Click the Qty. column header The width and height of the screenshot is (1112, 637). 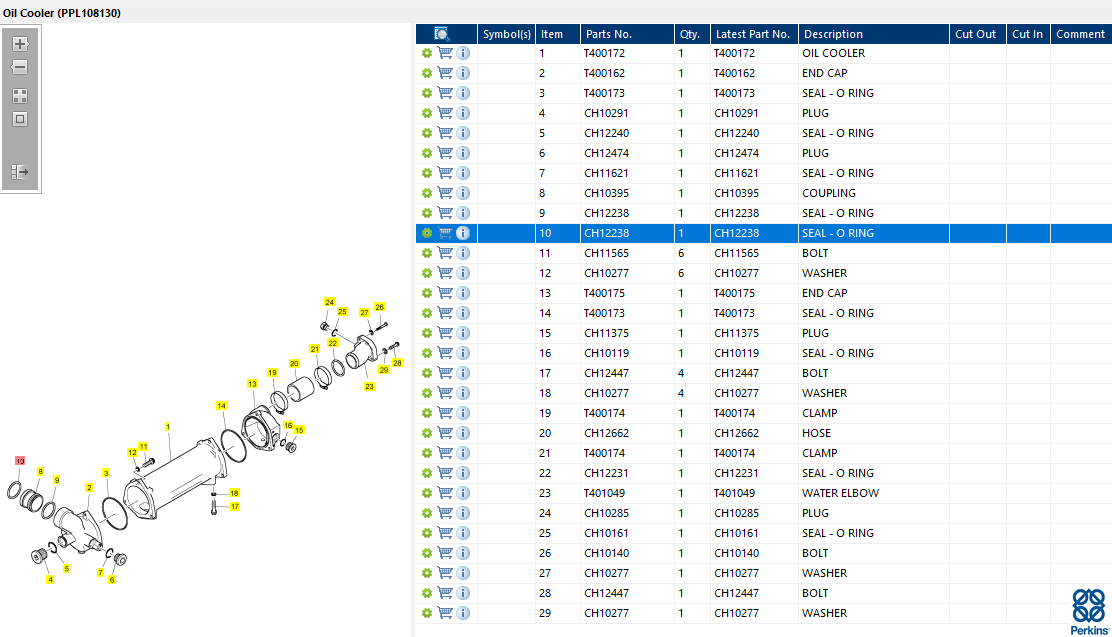click(692, 34)
